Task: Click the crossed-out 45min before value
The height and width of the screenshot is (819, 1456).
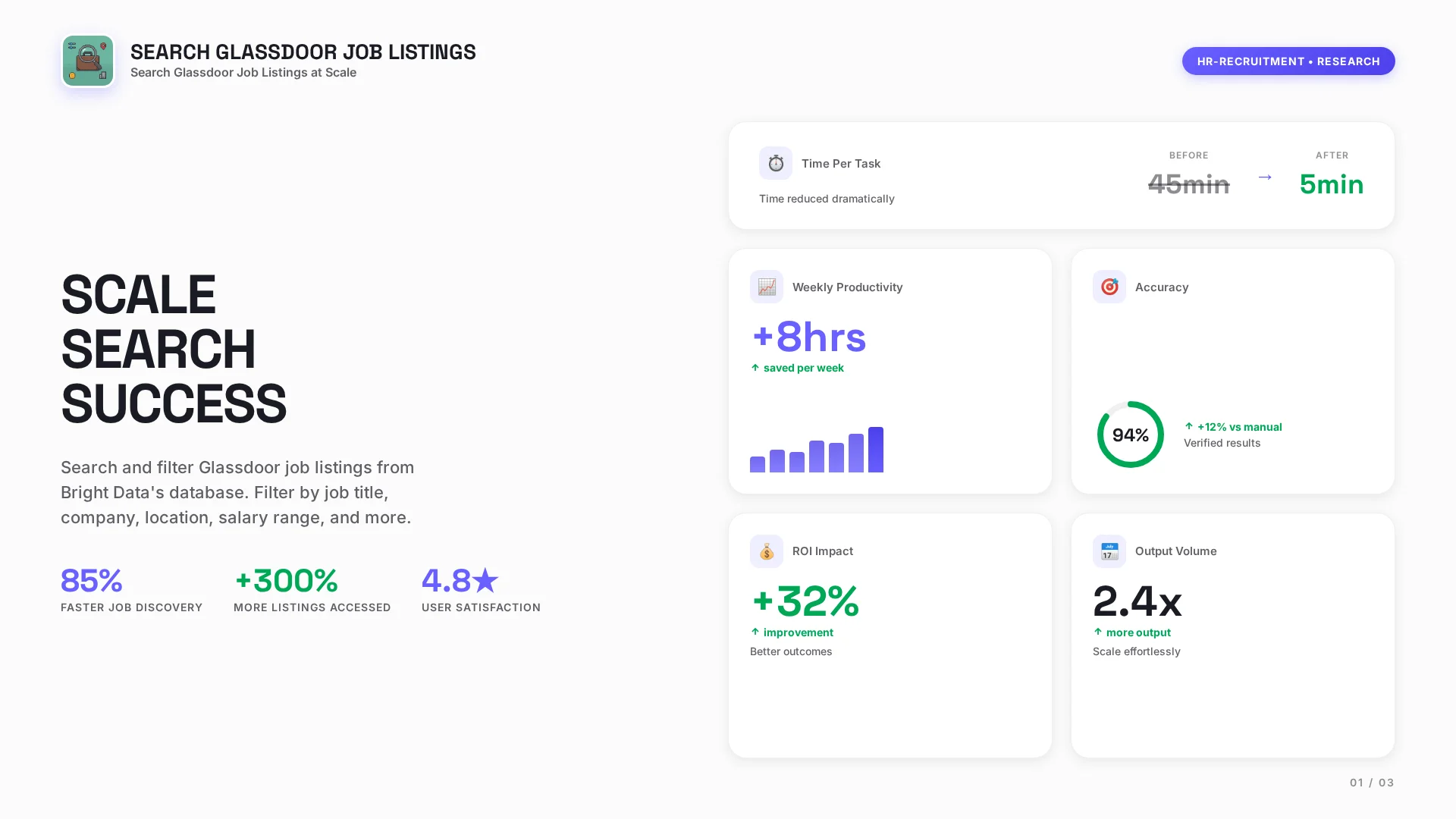Action: pos(1188,184)
